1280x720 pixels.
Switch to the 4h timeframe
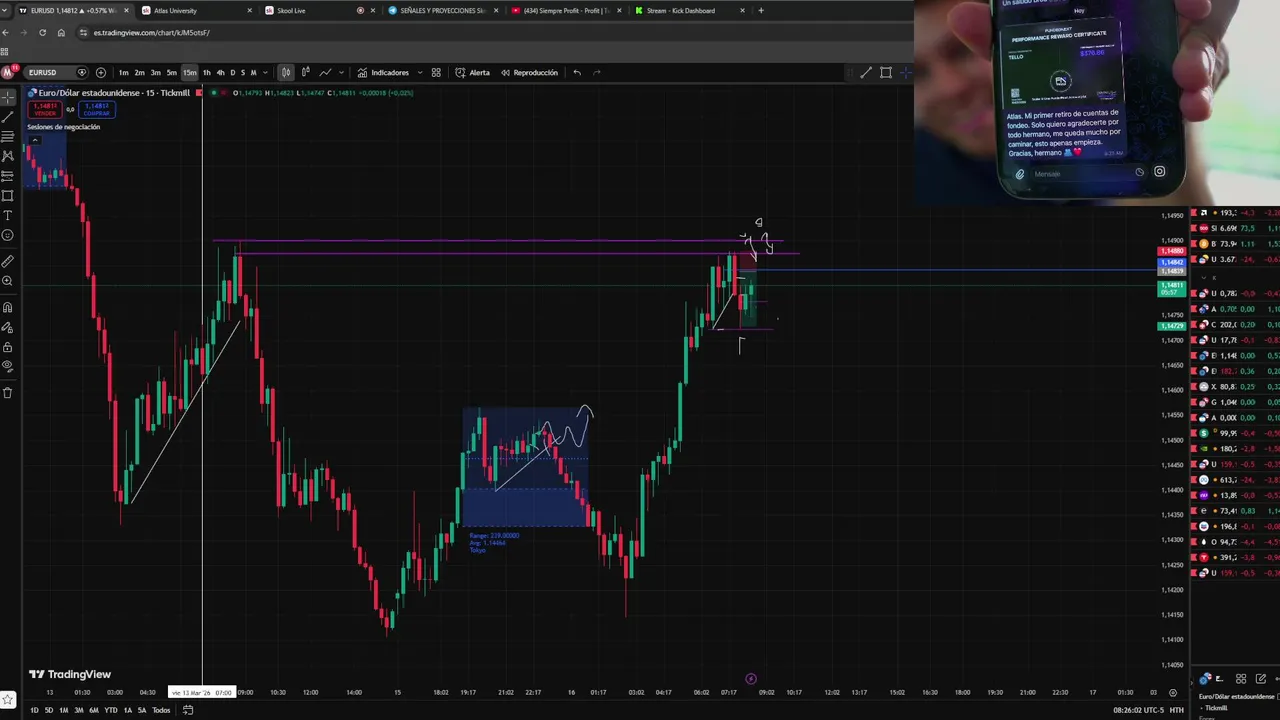coord(220,72)
